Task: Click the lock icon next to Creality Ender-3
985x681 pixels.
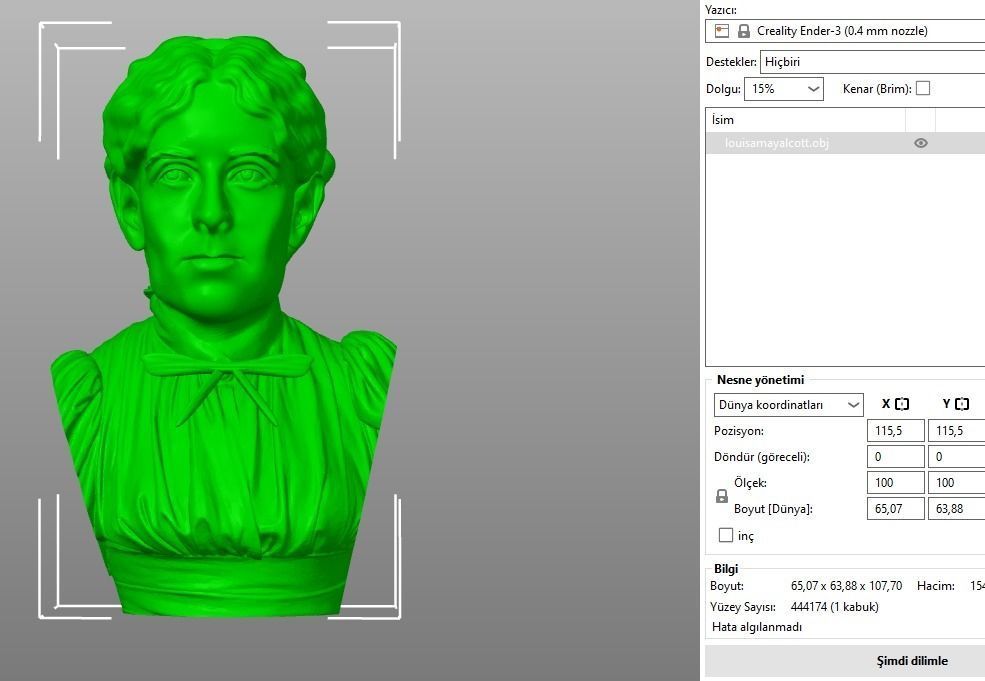Action: [744, 31]
